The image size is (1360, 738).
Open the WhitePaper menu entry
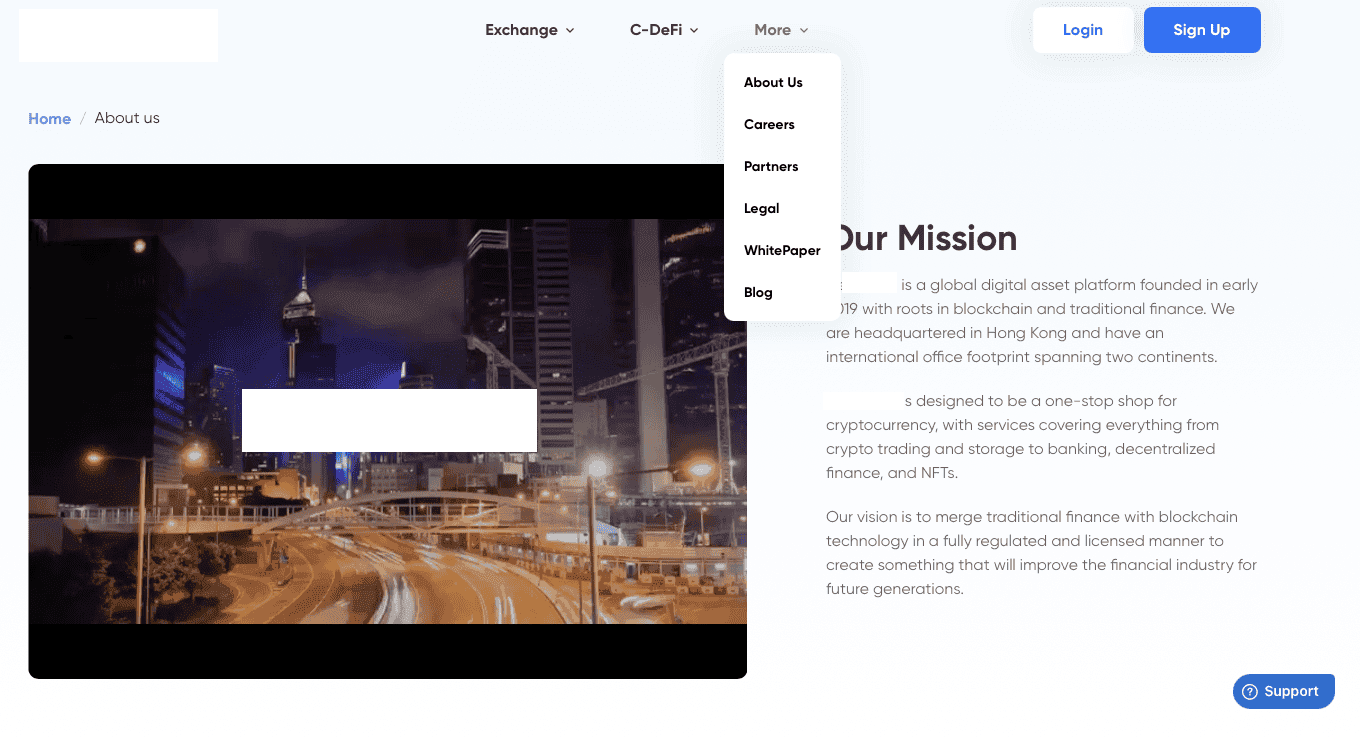click(x=782, y=250)
